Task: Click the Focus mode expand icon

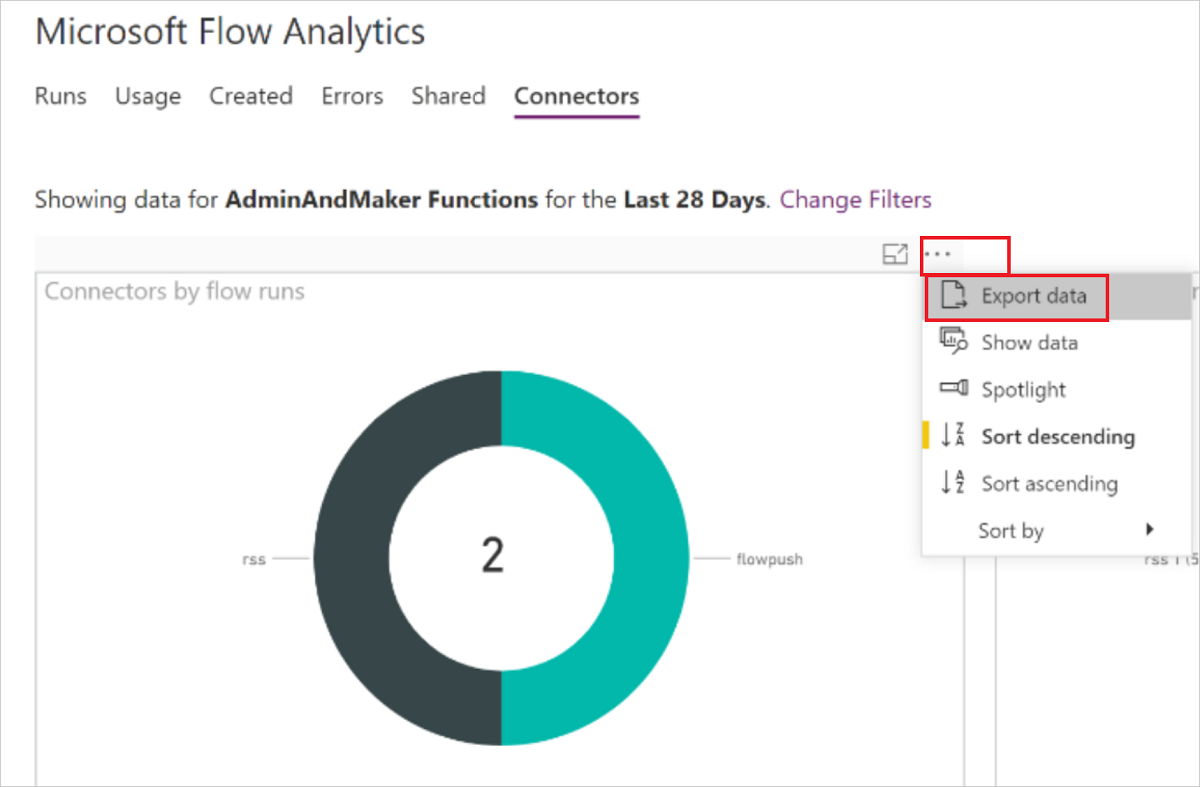Action: (894, 255)
